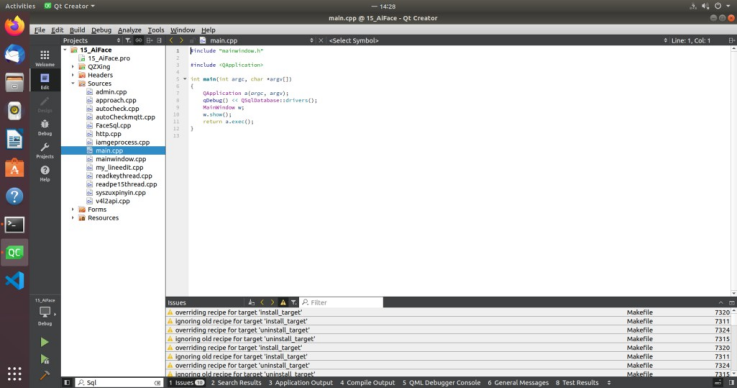Go to next issue
The image size is (738, 388).
(x=272, y=302)
